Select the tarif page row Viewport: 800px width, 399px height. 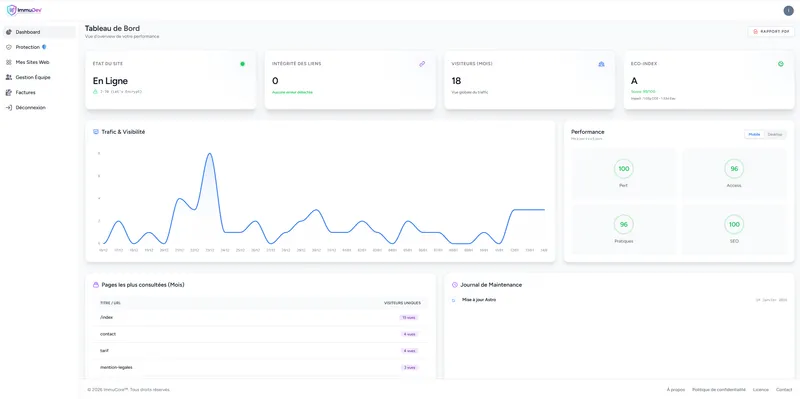[x=260, y=351]
